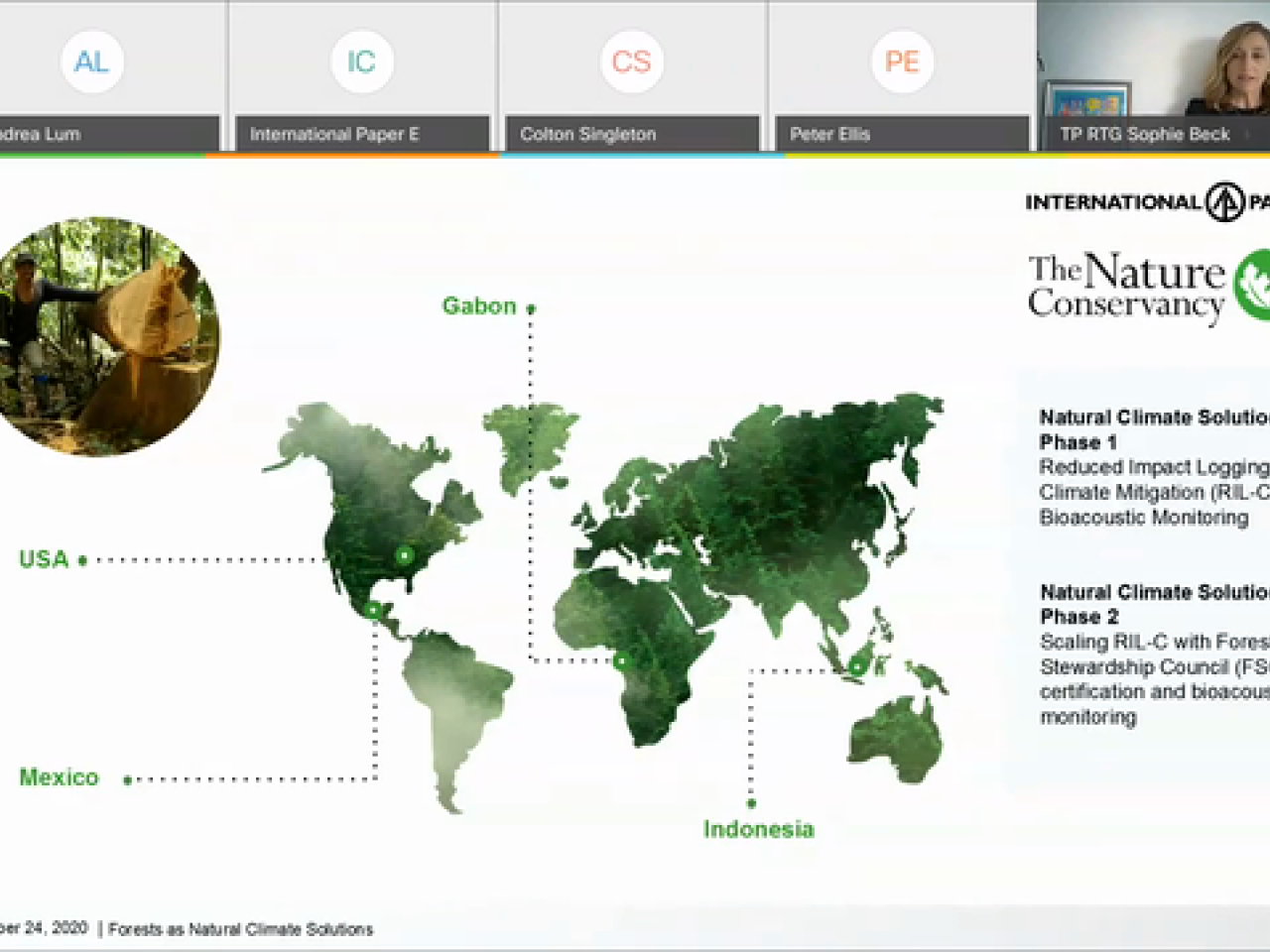The image size is (1270, 952).
Task: Click the Indonesia map label
Action: (x=758, y=829)
